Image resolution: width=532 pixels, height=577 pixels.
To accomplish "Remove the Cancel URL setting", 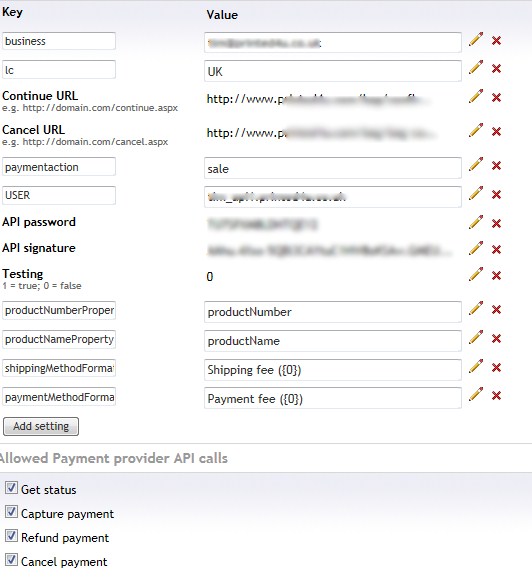I will tap(496, 131).
